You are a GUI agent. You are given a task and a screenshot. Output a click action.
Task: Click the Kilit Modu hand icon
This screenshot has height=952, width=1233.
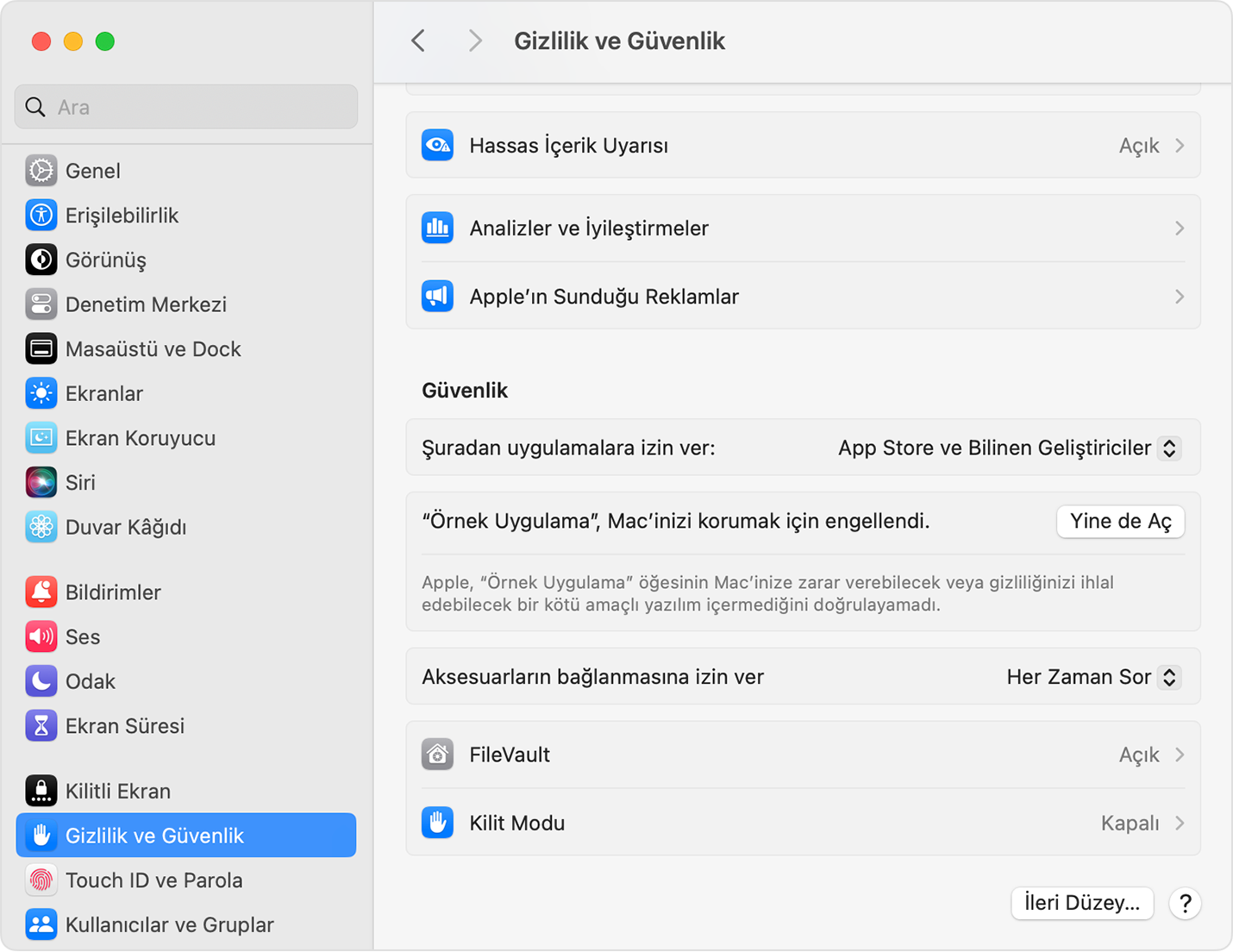click(x=438, y=823)
